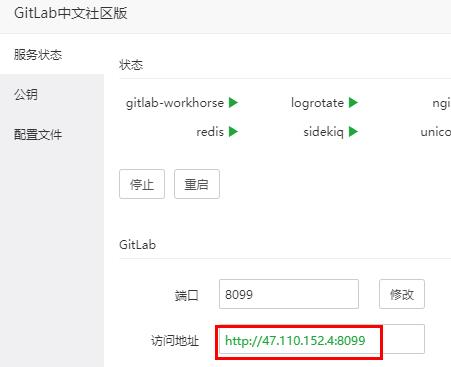
Task: Click the 状态 section heading
Action: [131, 65]
